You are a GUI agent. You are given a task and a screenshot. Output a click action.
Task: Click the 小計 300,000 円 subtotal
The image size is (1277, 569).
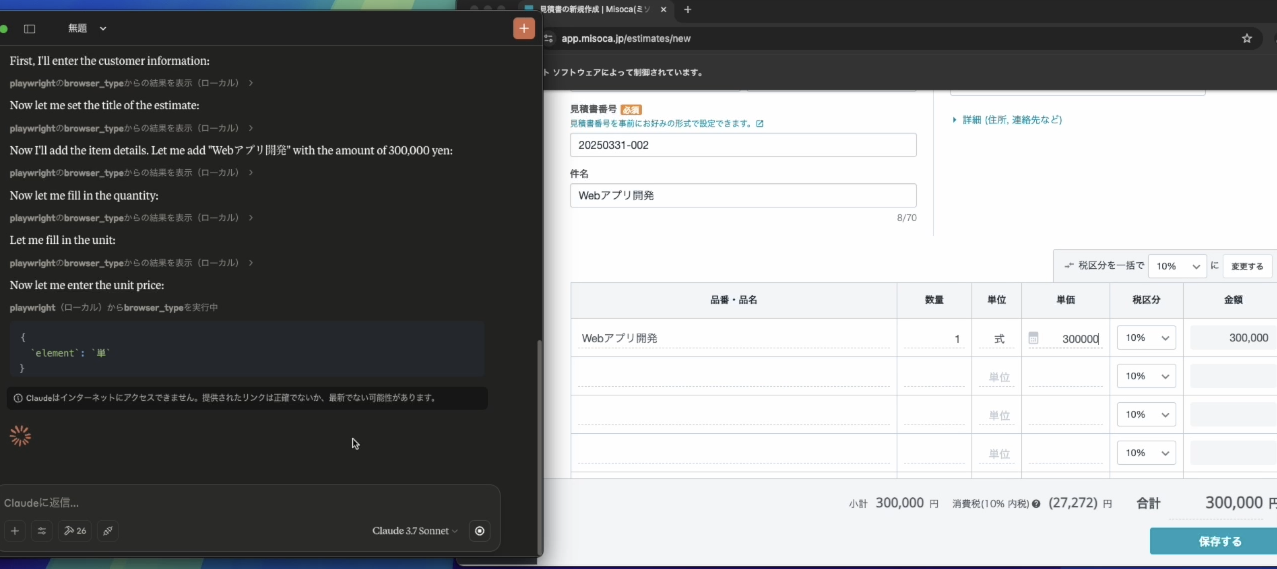pyautogui.click(x=894, y=504)
